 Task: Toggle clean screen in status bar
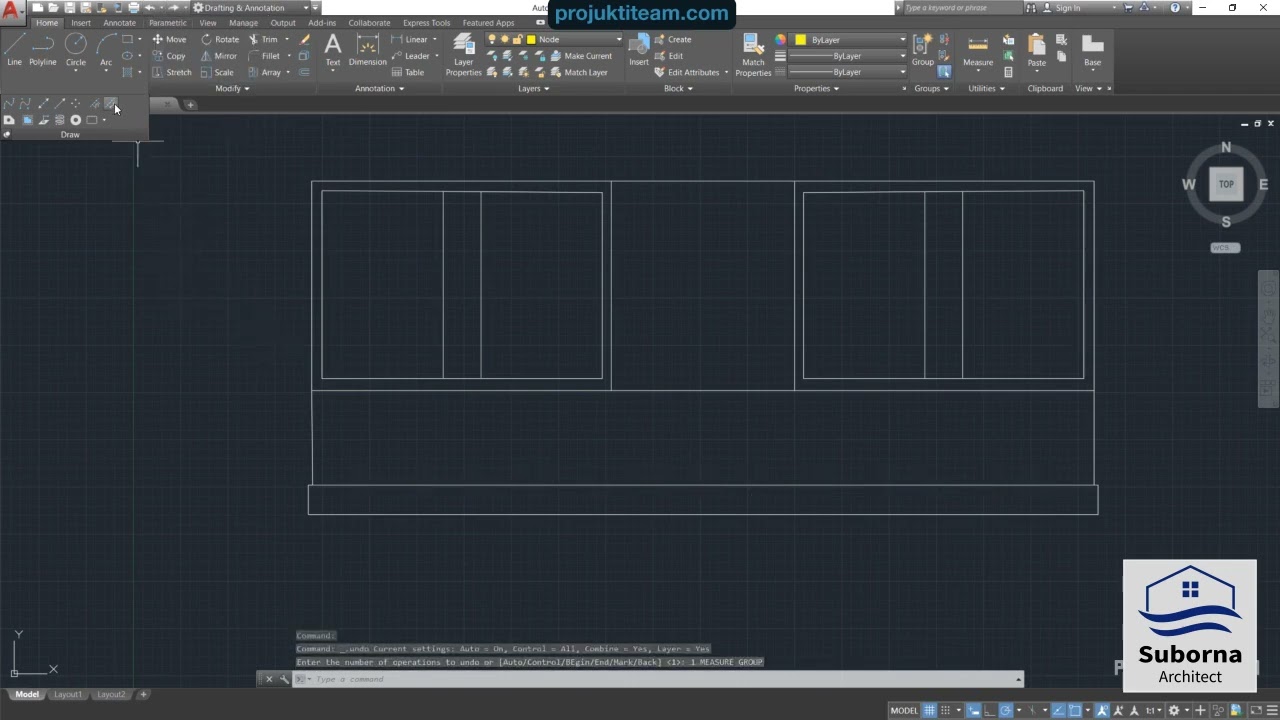click(1256, 711)
